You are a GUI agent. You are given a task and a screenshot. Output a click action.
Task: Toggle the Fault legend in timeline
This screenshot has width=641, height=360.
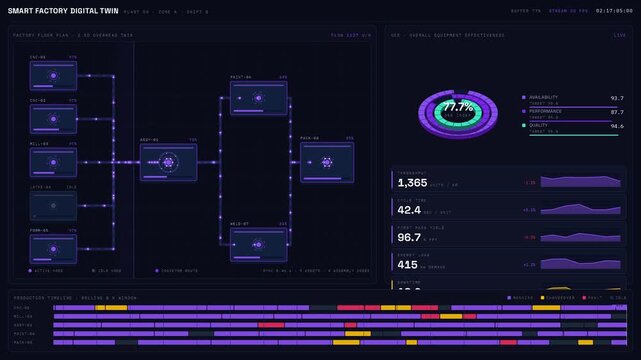tap(592, 298)
